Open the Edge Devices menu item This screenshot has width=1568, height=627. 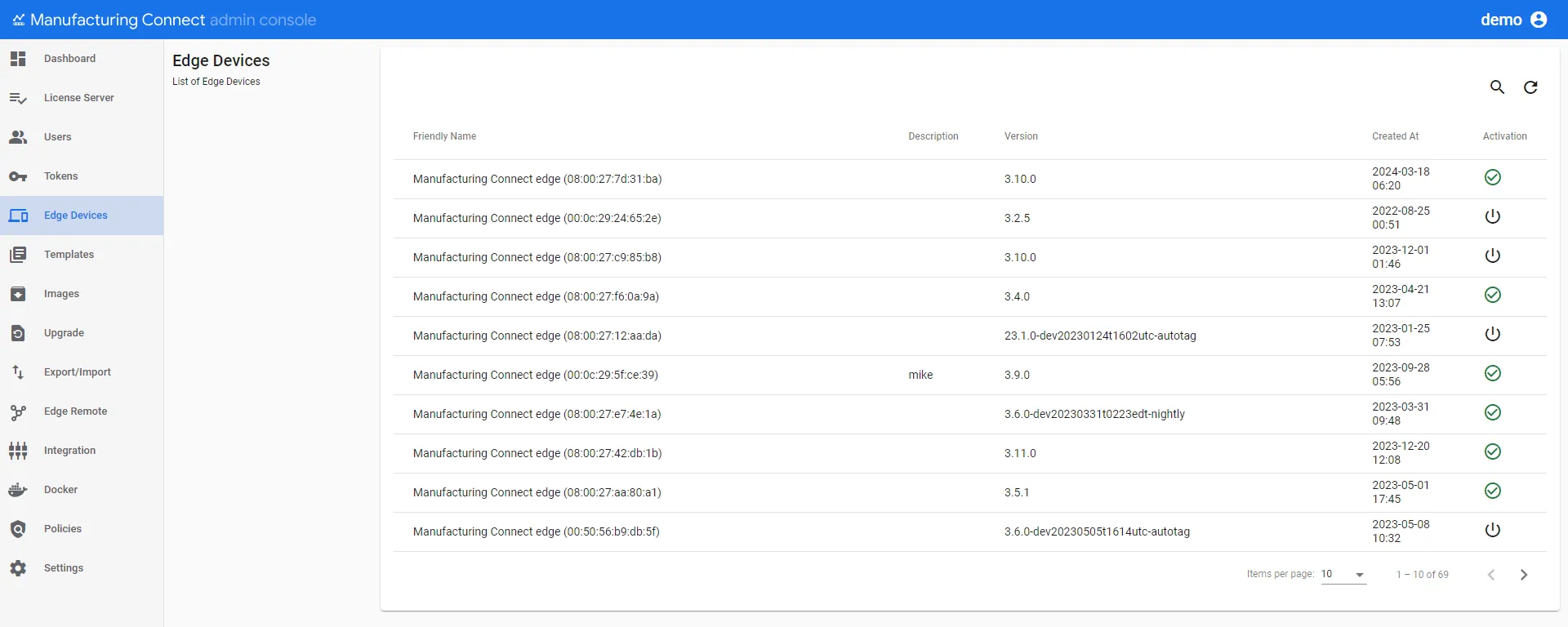(82, 216)
